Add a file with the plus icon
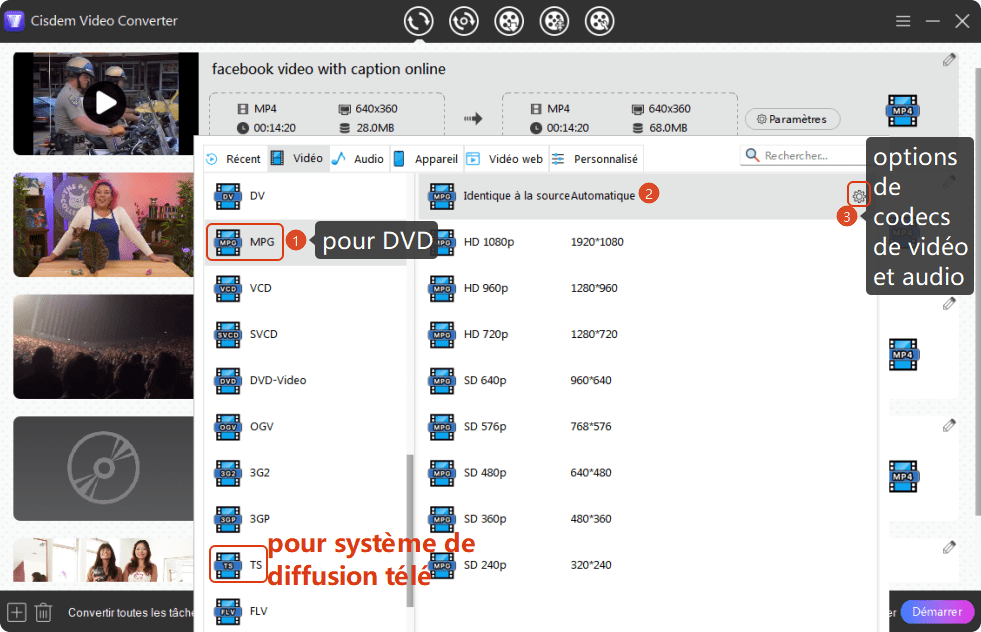 pos(16,613)
